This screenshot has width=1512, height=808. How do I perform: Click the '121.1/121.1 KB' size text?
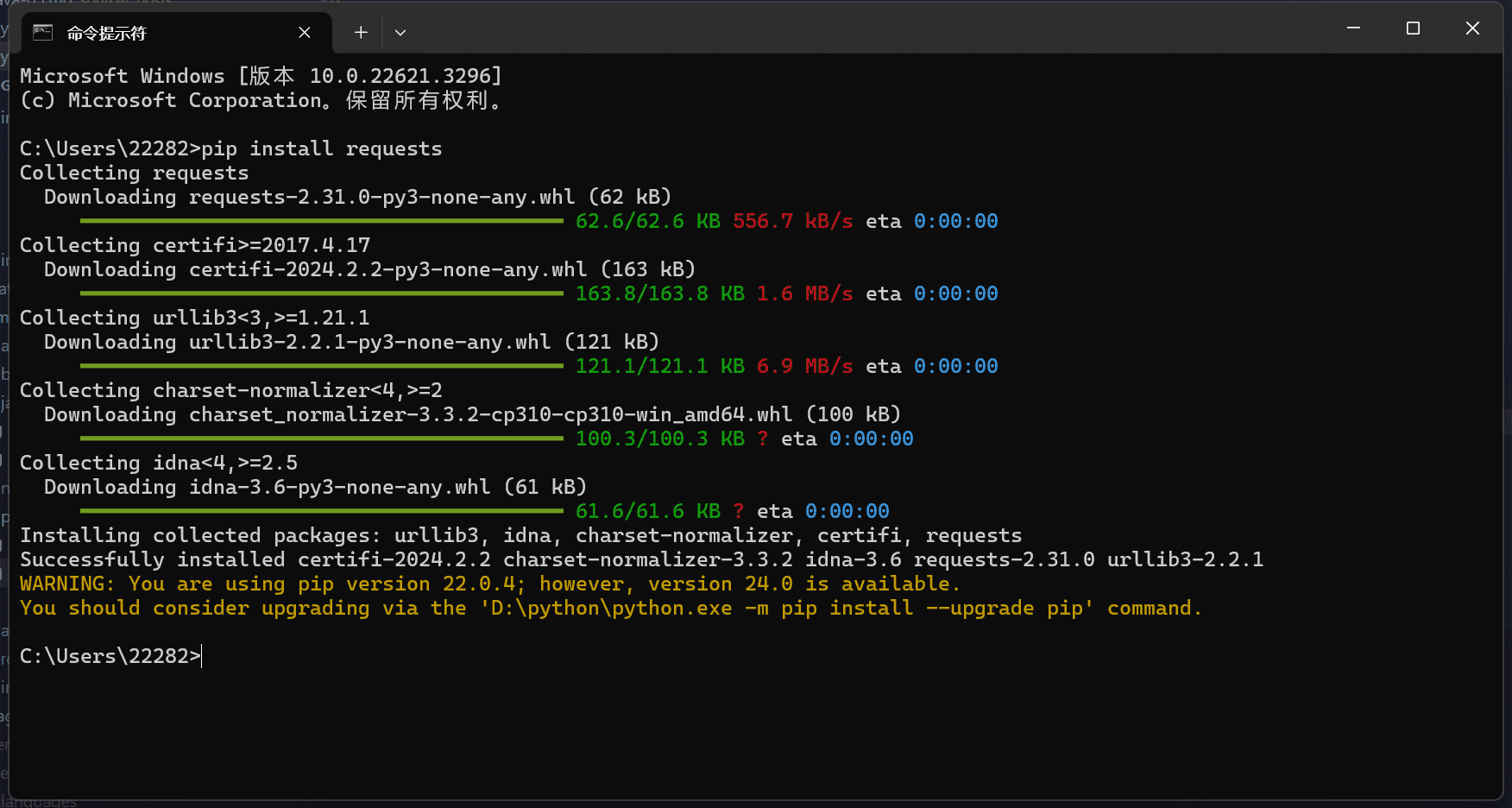click(660, 366)
